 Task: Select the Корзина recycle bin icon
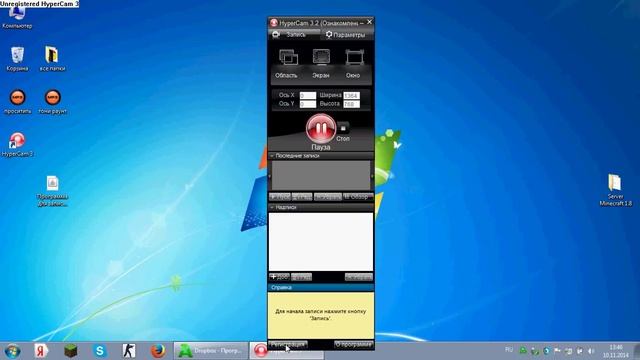17,59
